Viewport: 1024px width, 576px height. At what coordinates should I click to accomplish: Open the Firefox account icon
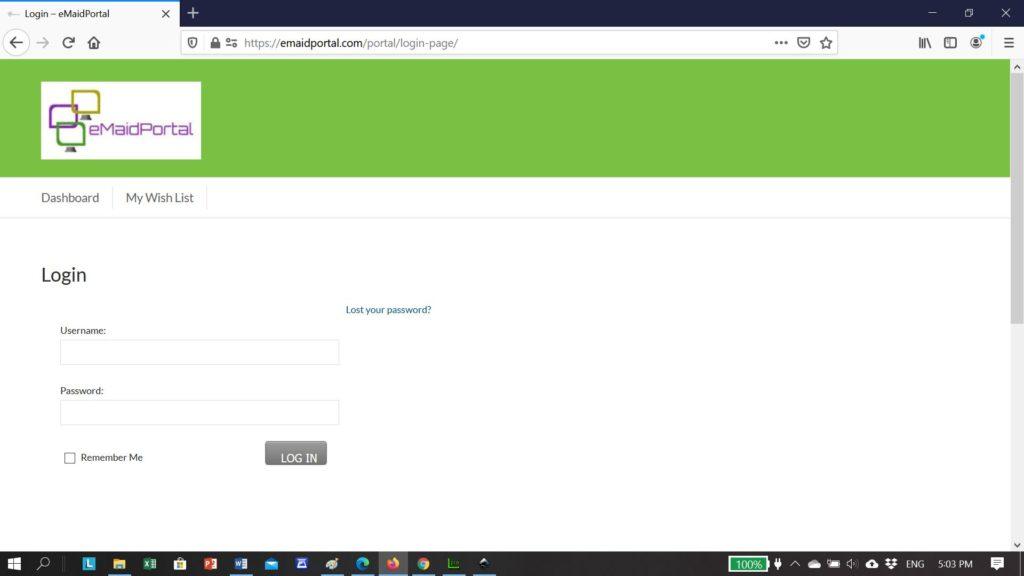976,43
